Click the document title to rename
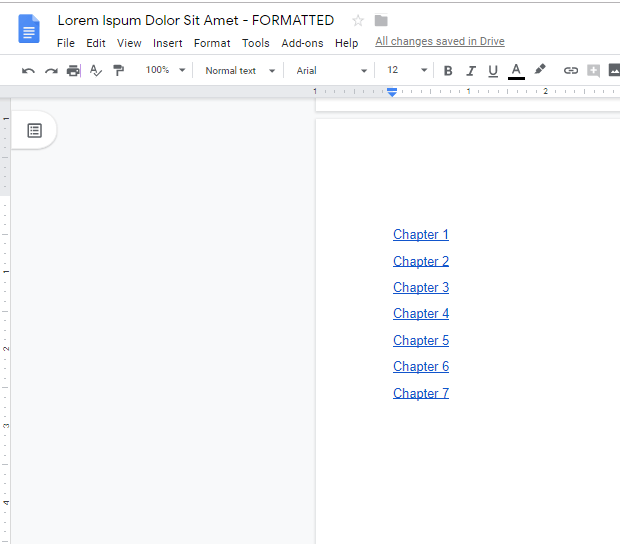This screenshot has height=544, width=620. tap(196, 20)
